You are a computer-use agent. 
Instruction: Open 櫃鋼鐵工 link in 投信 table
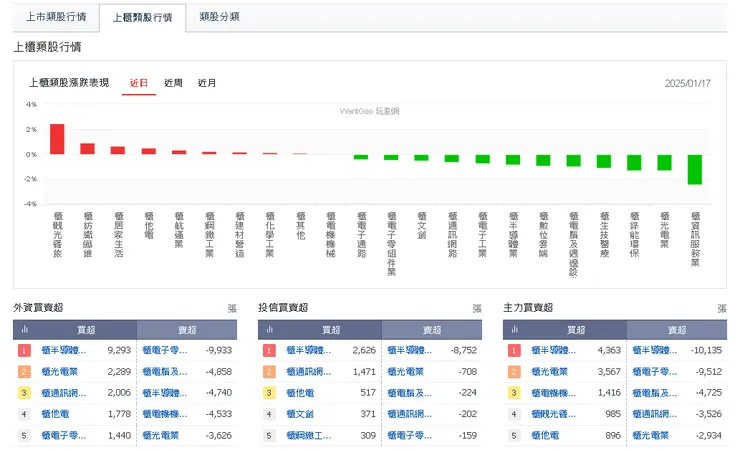(x=308, y=435)
